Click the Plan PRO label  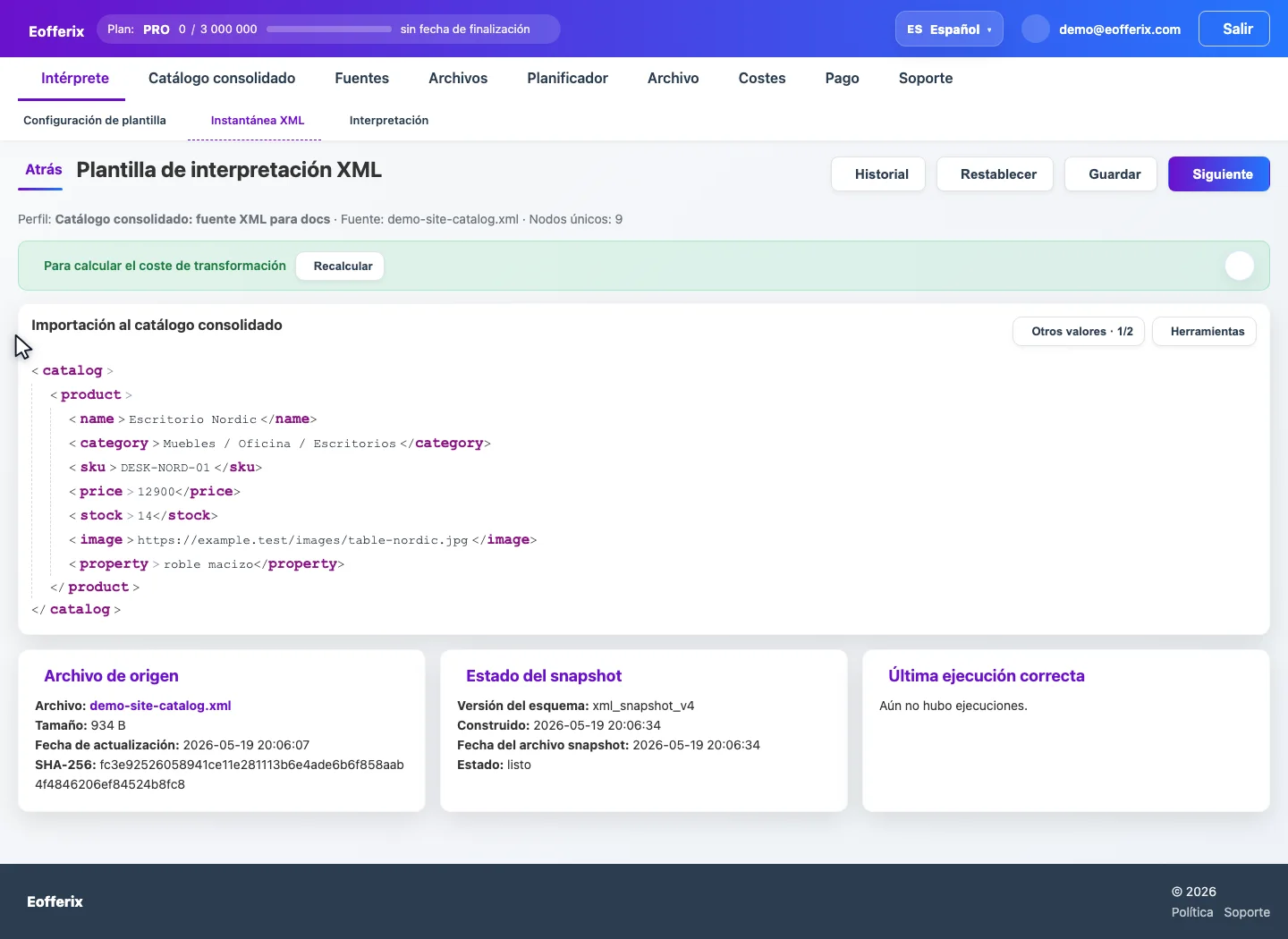coord(139,29)
